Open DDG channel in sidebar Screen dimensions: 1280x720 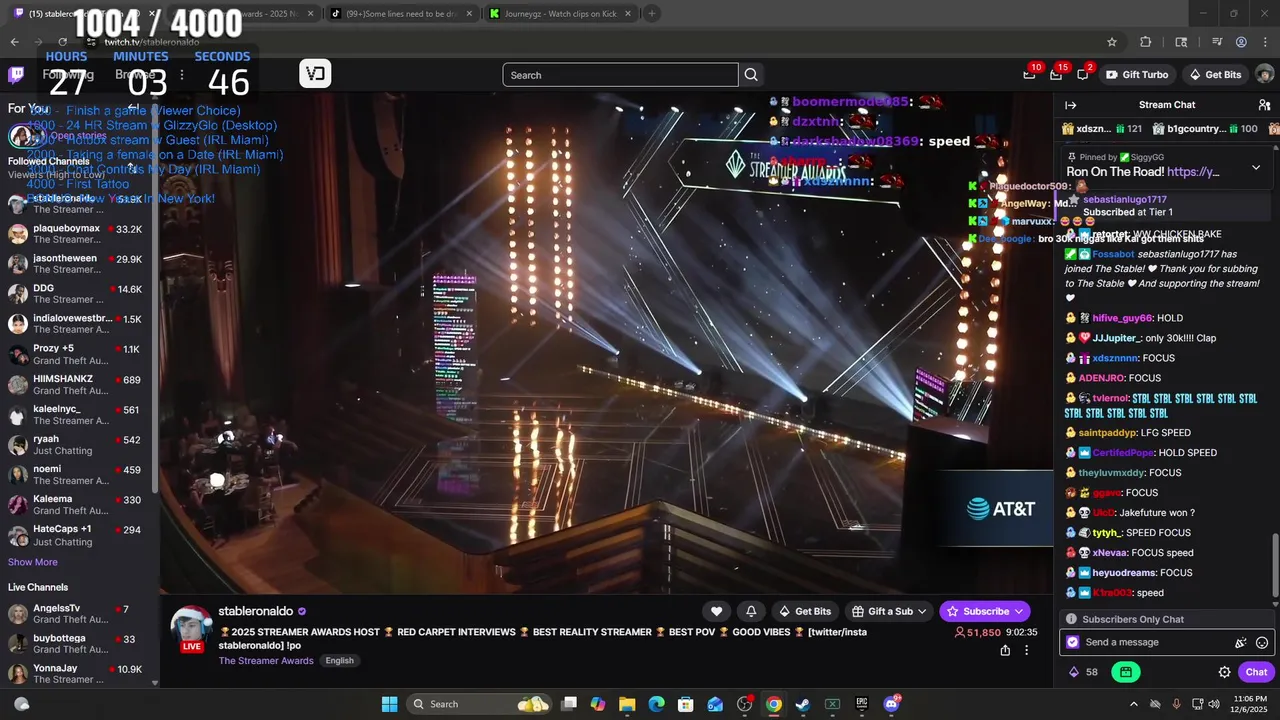[78, 294]
